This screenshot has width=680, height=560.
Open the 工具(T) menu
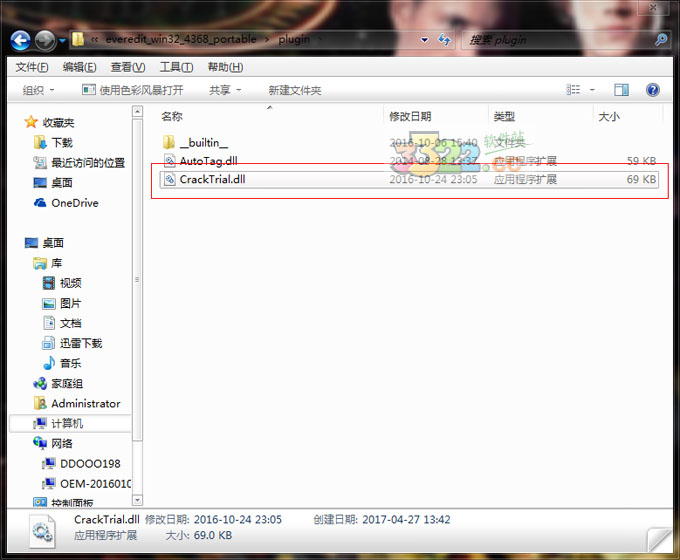pyautogui.click(x=177, y=67)
